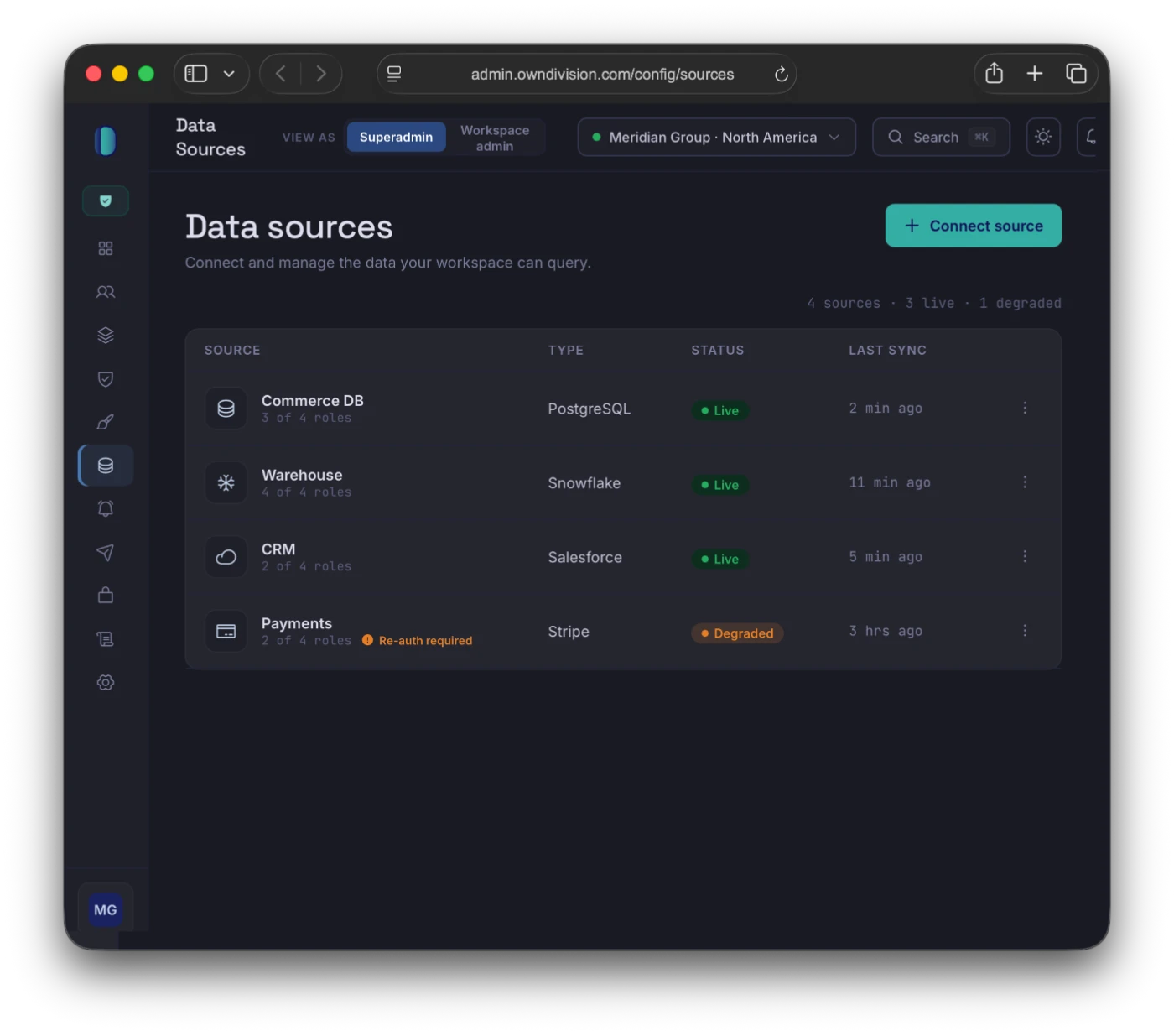The image size is (1174, 1036).
Task: Open Warehouse row actions menu
Action: click(1025, 482)
